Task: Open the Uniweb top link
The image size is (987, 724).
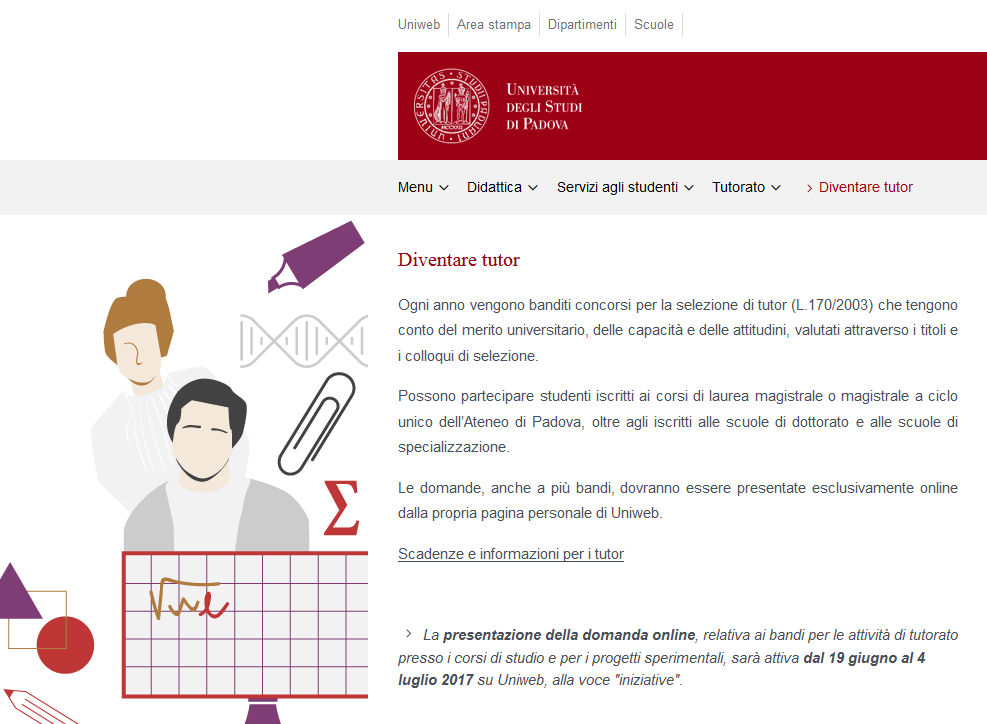Action: tap(419, 24)
